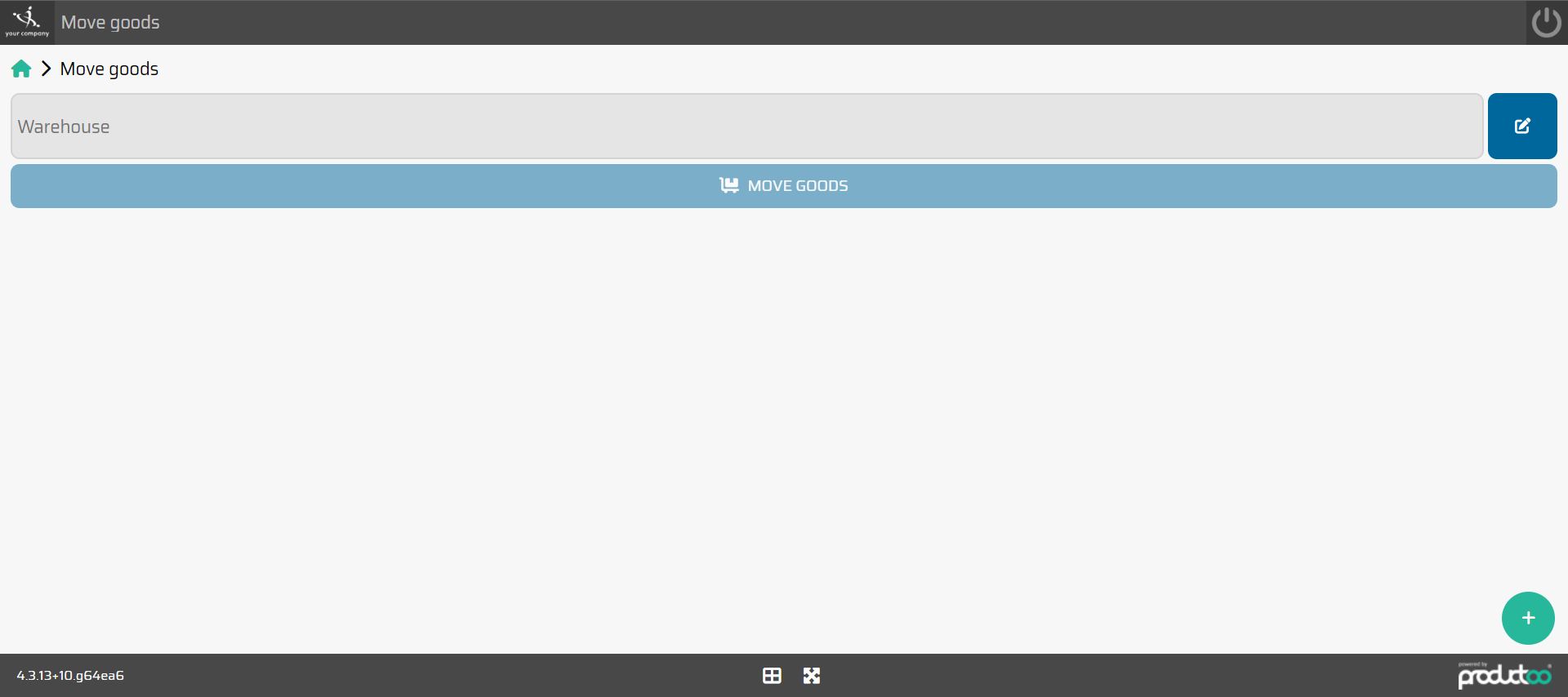Click the Move goods header title

click(x=110, y=23)
